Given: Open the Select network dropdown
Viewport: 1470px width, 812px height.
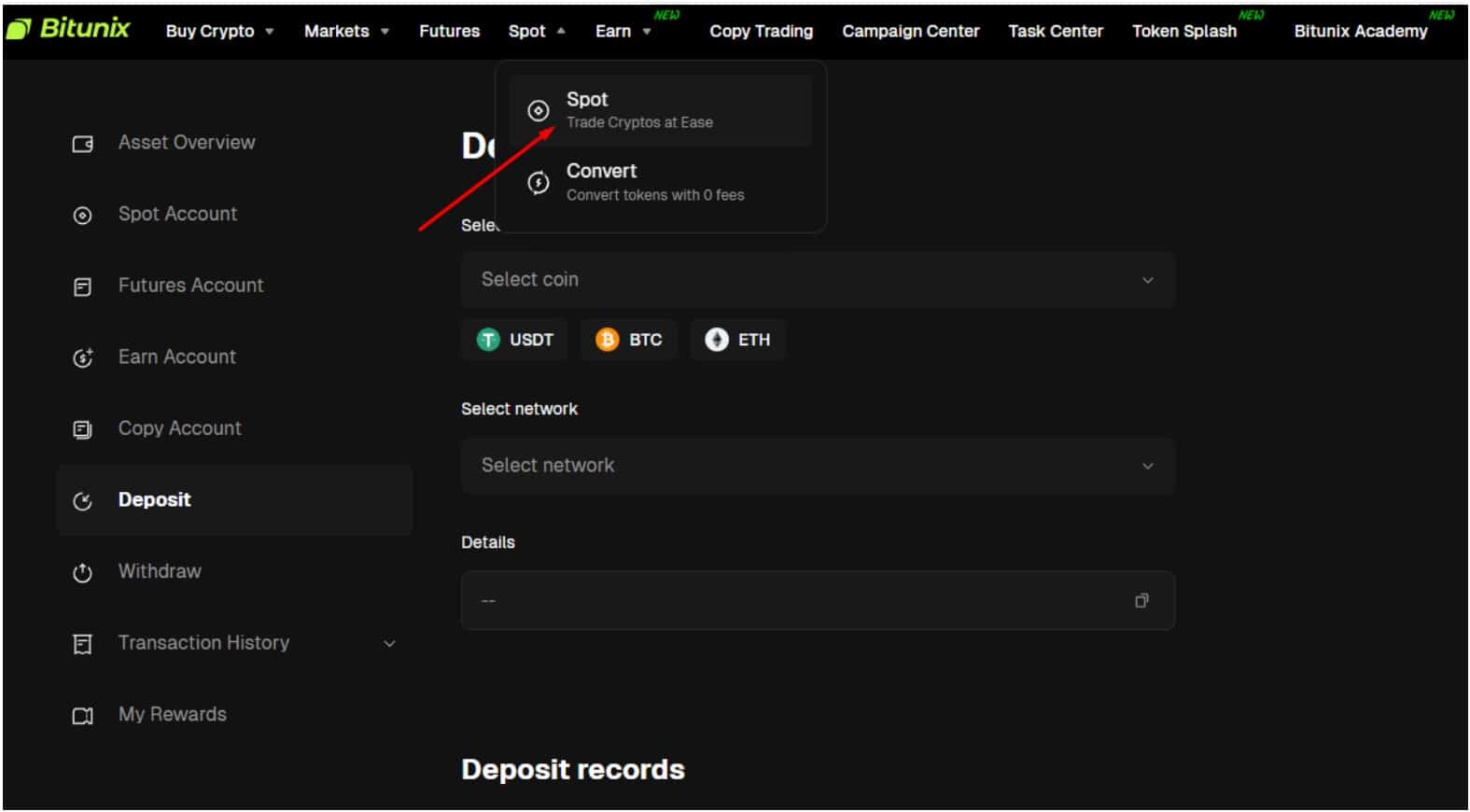Looking at the screenshot, I should pyautogui.click(x=818, y=466).
